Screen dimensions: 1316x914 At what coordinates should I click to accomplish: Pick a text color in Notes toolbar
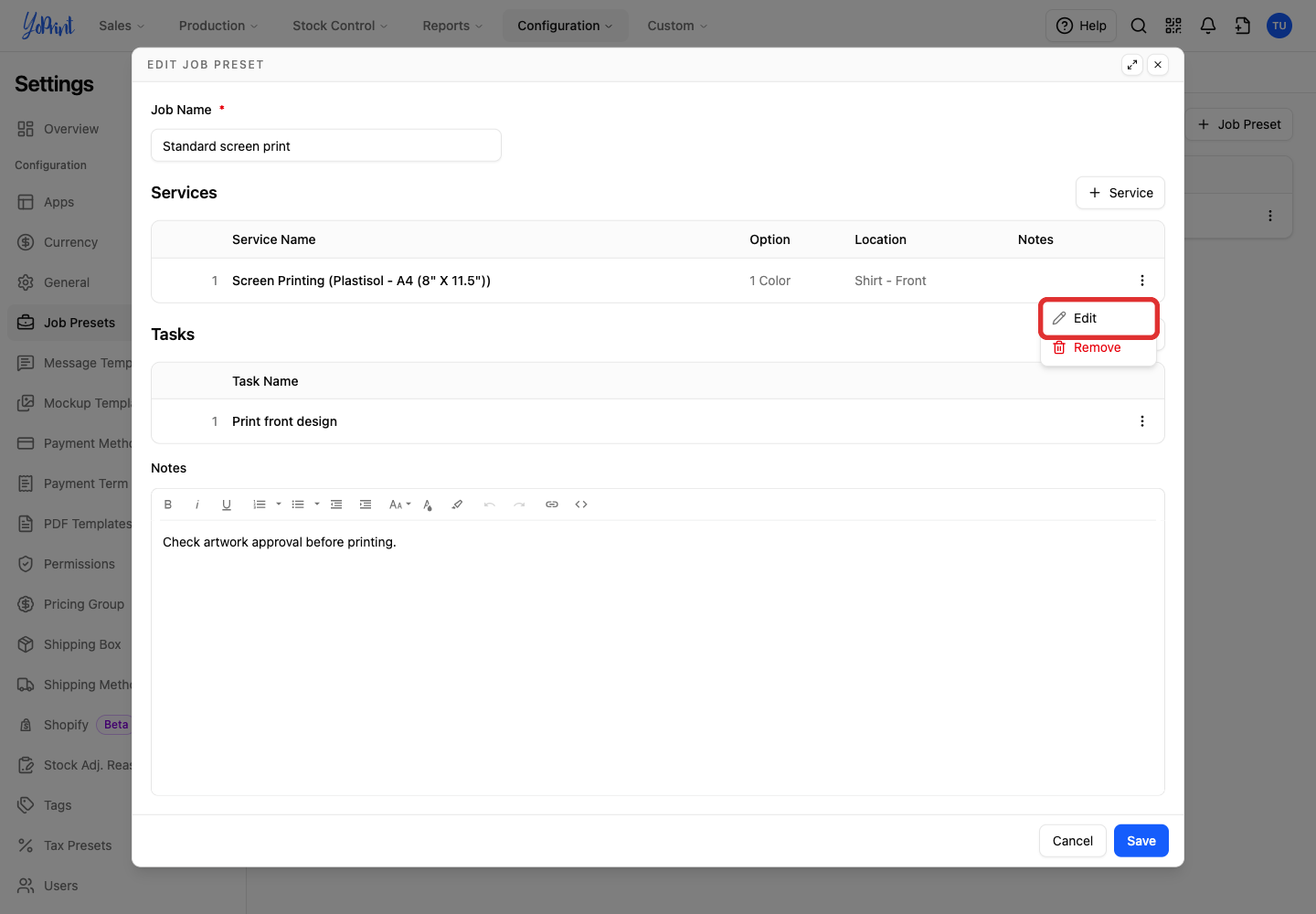click(428, 505)
